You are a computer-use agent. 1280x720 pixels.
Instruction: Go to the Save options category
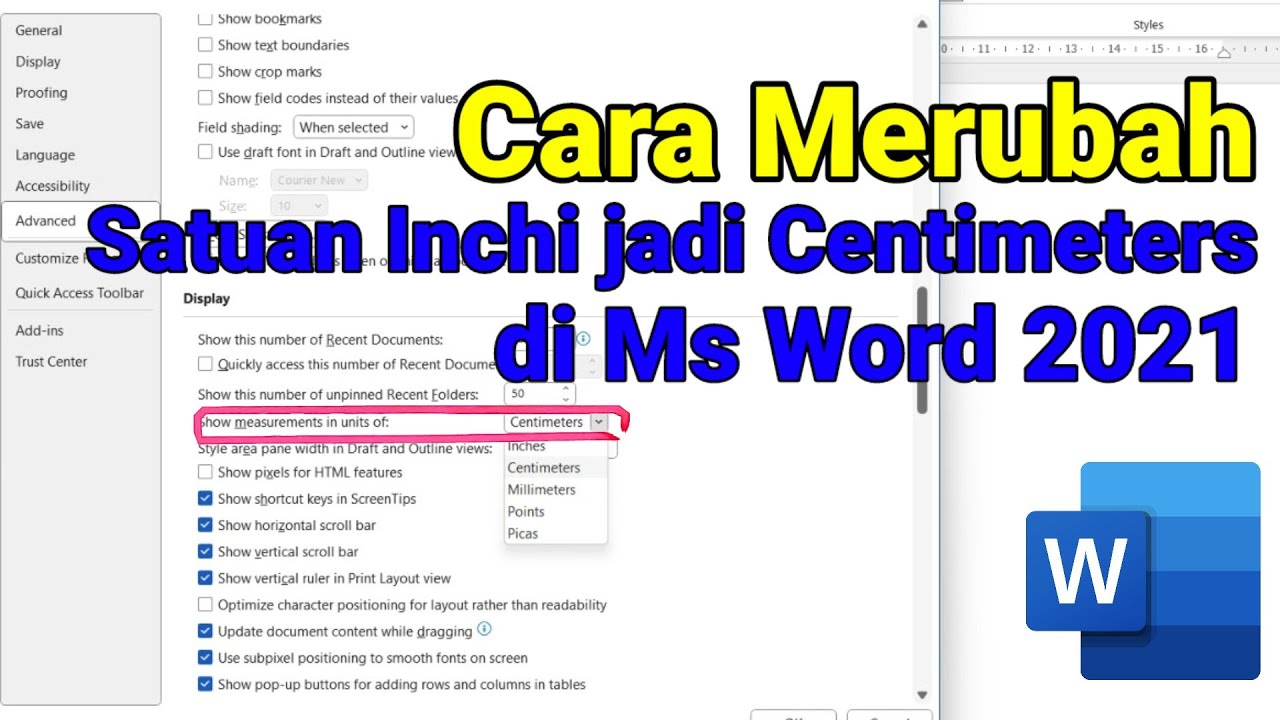[x=30, y=123]
